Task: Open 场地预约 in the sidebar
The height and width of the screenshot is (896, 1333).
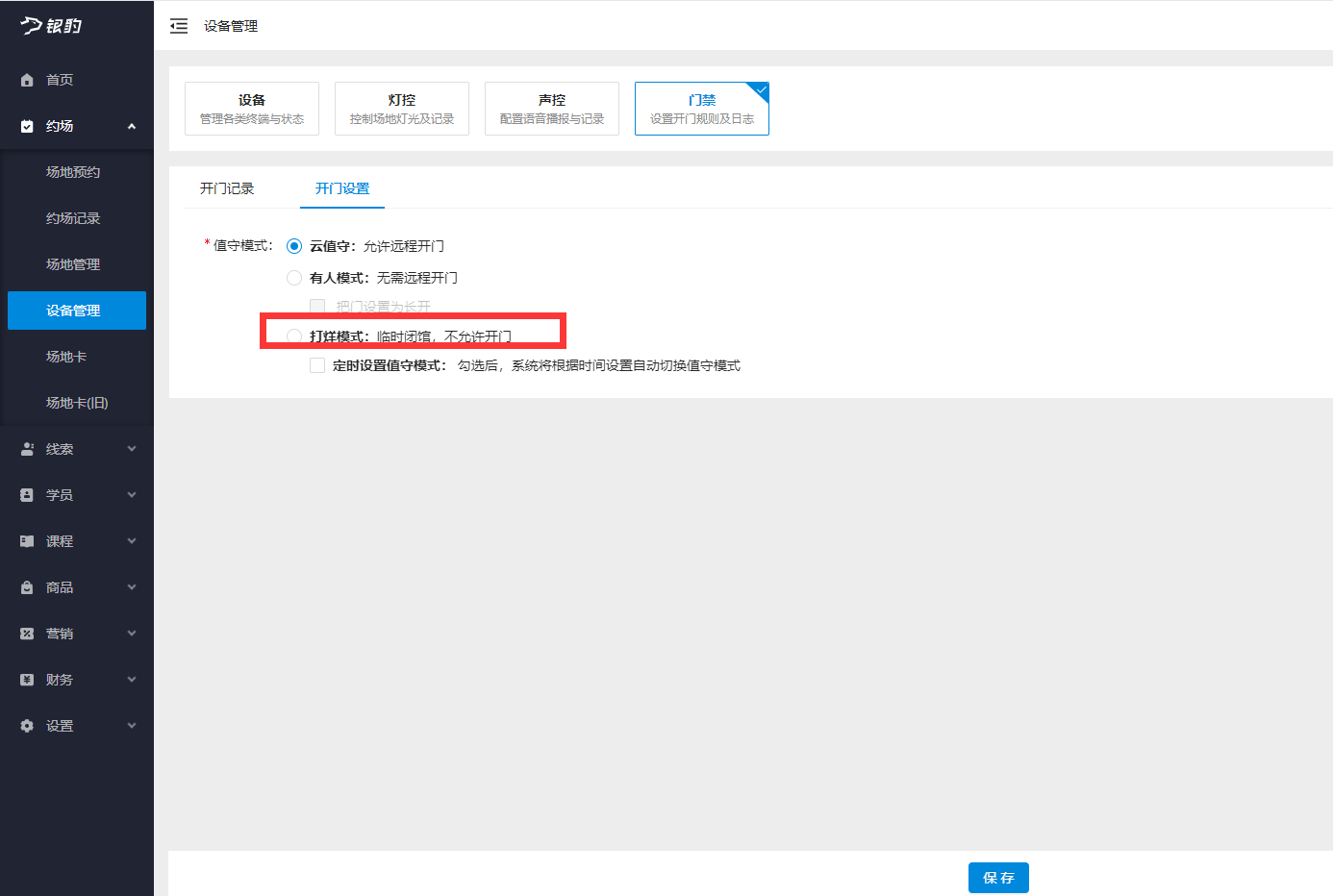Action: 73,172
